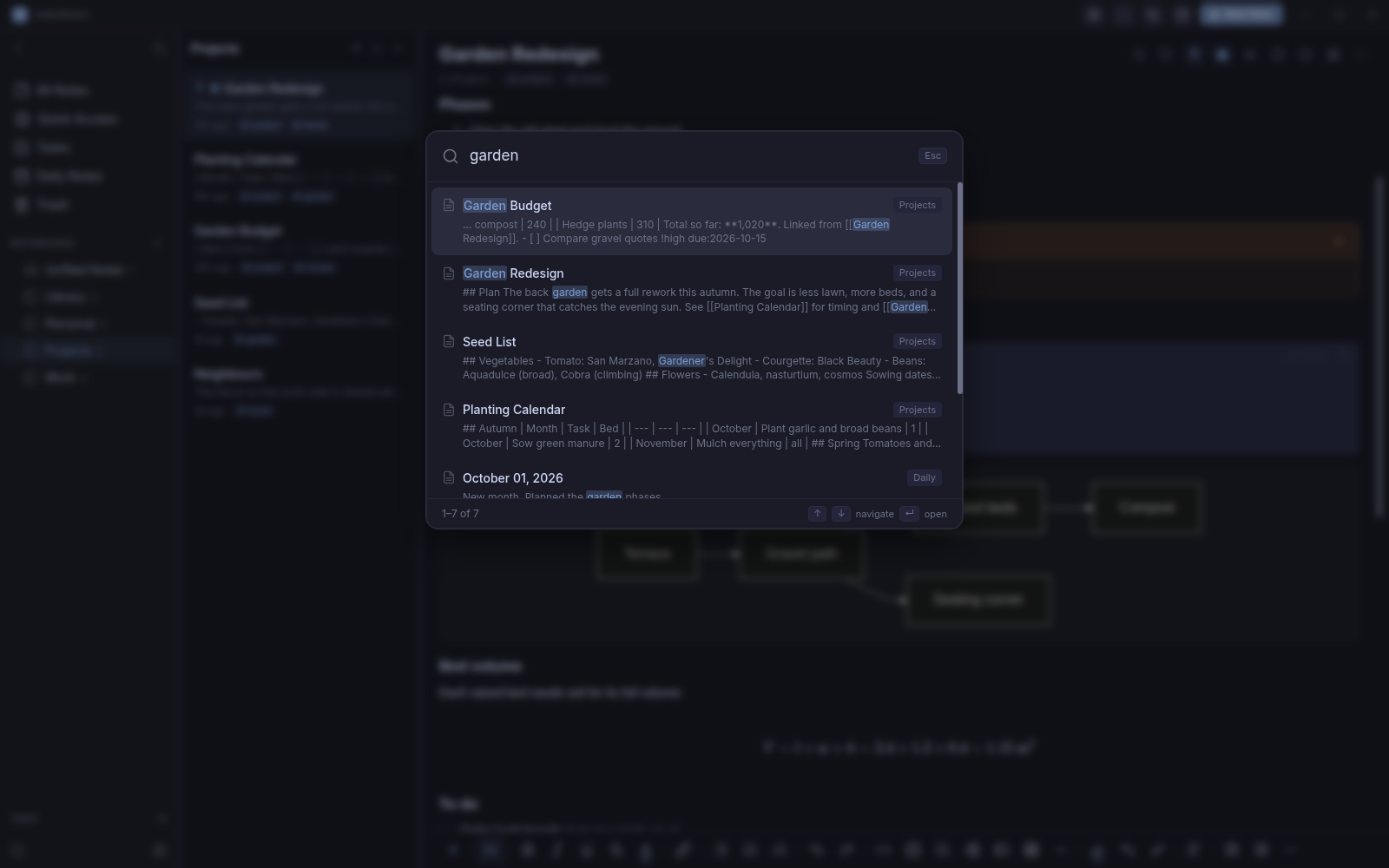The width and height of the screenshot is (1389, 868).
Task: Click the up-arrow navigate key icon
Action: (x=817, y=514)
